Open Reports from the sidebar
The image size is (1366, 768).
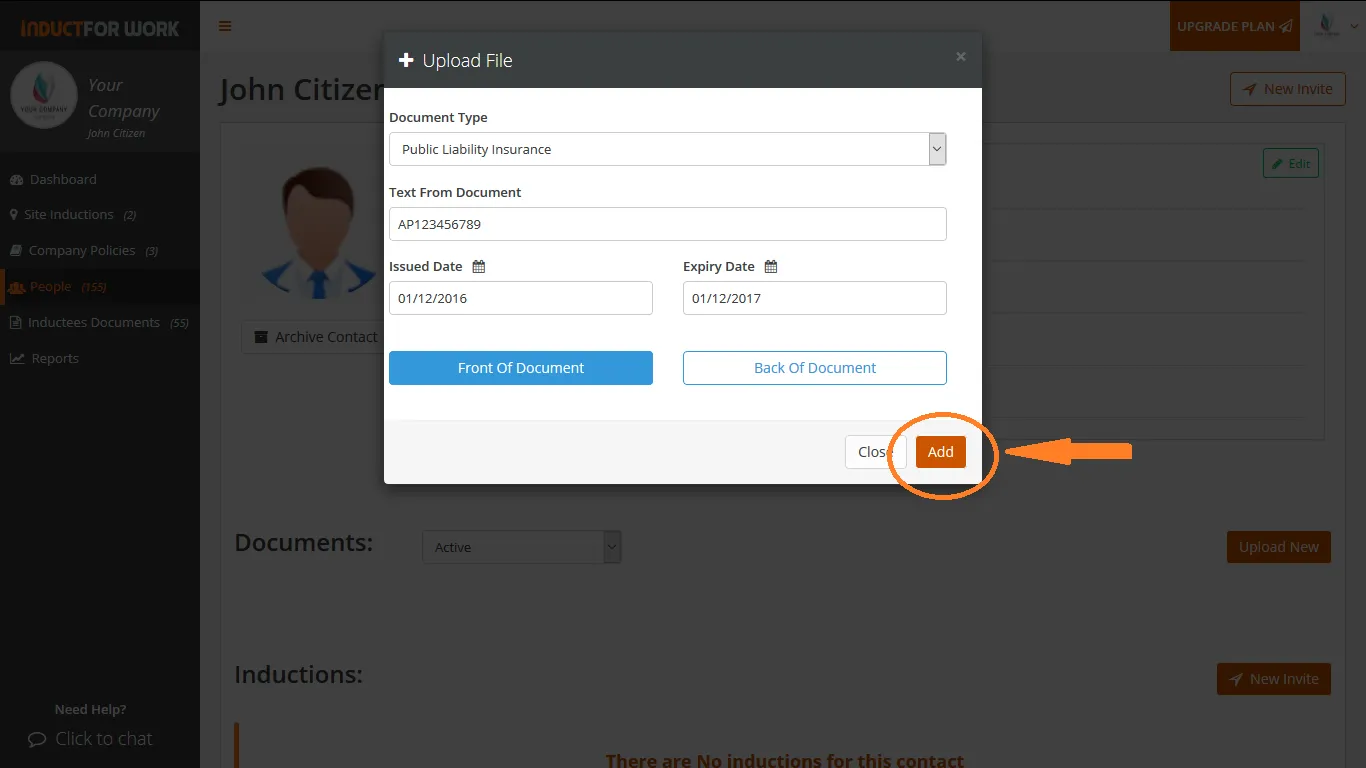pyautogui.click(x=54, y=359)
